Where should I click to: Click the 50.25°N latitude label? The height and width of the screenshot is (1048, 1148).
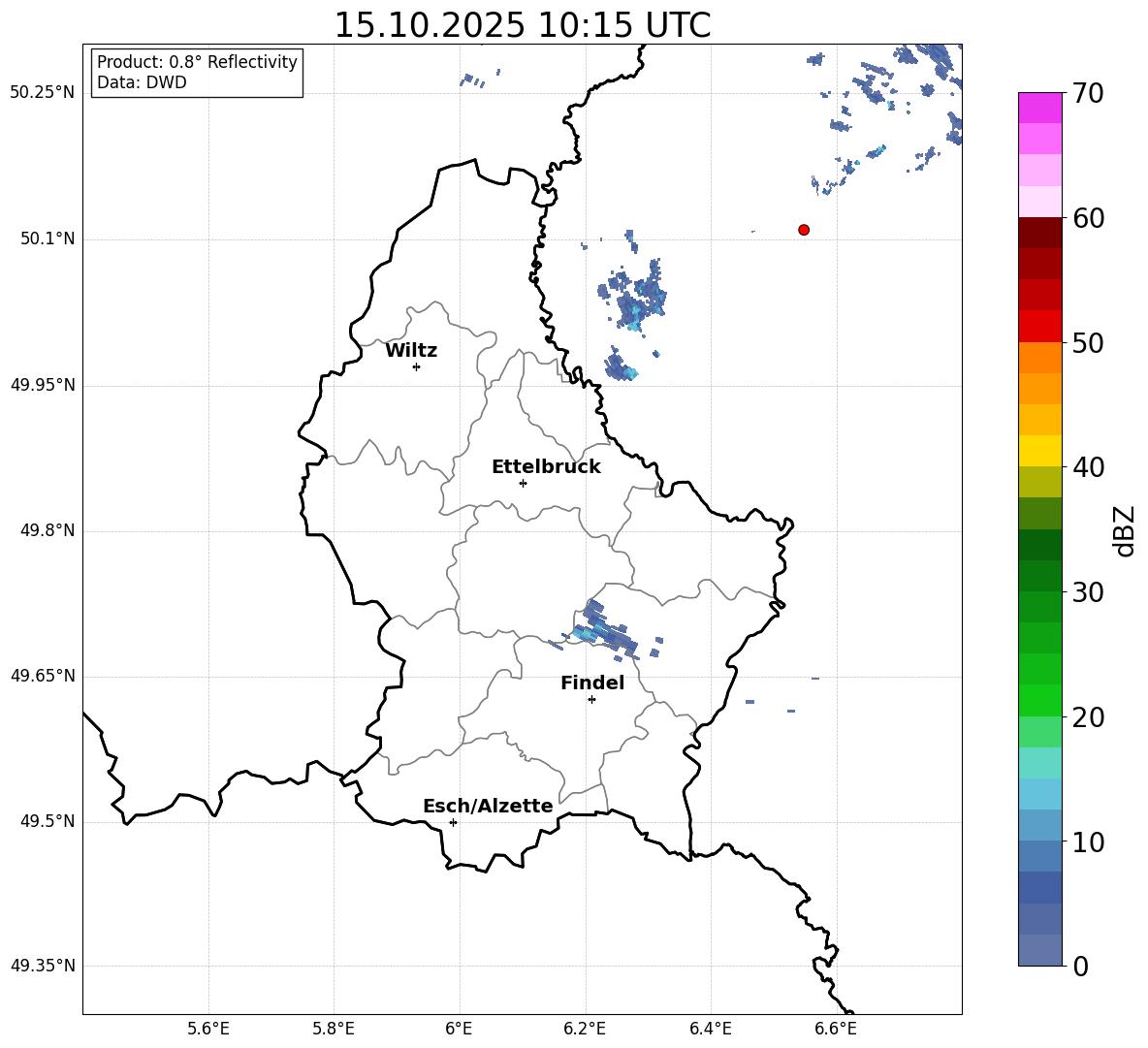[x=43, y=93]
